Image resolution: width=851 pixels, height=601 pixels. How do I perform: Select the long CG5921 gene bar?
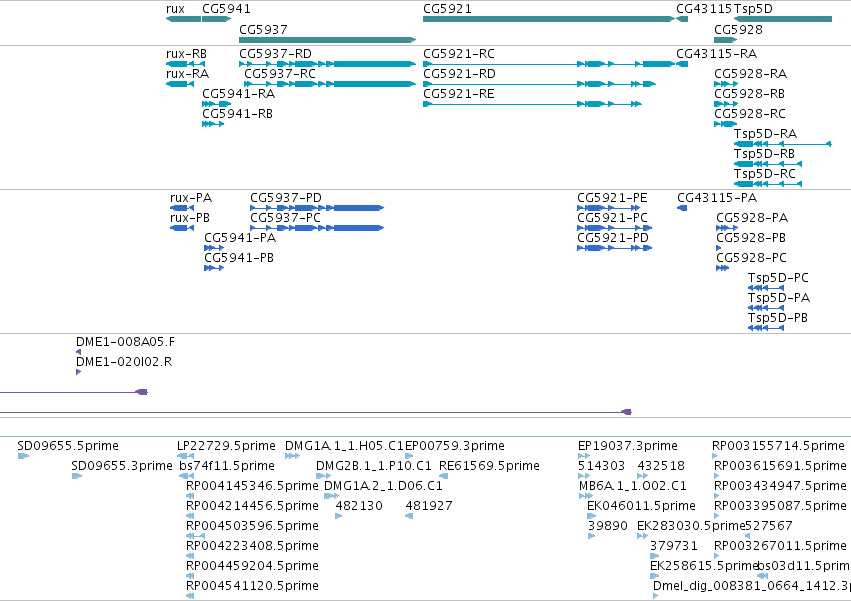(549, 19)
